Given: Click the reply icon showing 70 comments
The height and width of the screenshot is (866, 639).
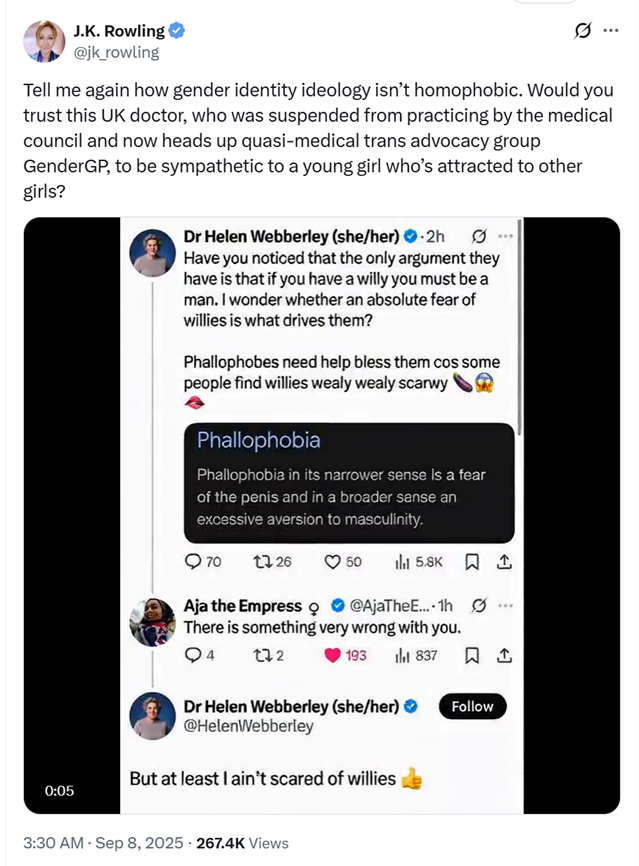Looking at the screenshot, I should pos(193,562).
